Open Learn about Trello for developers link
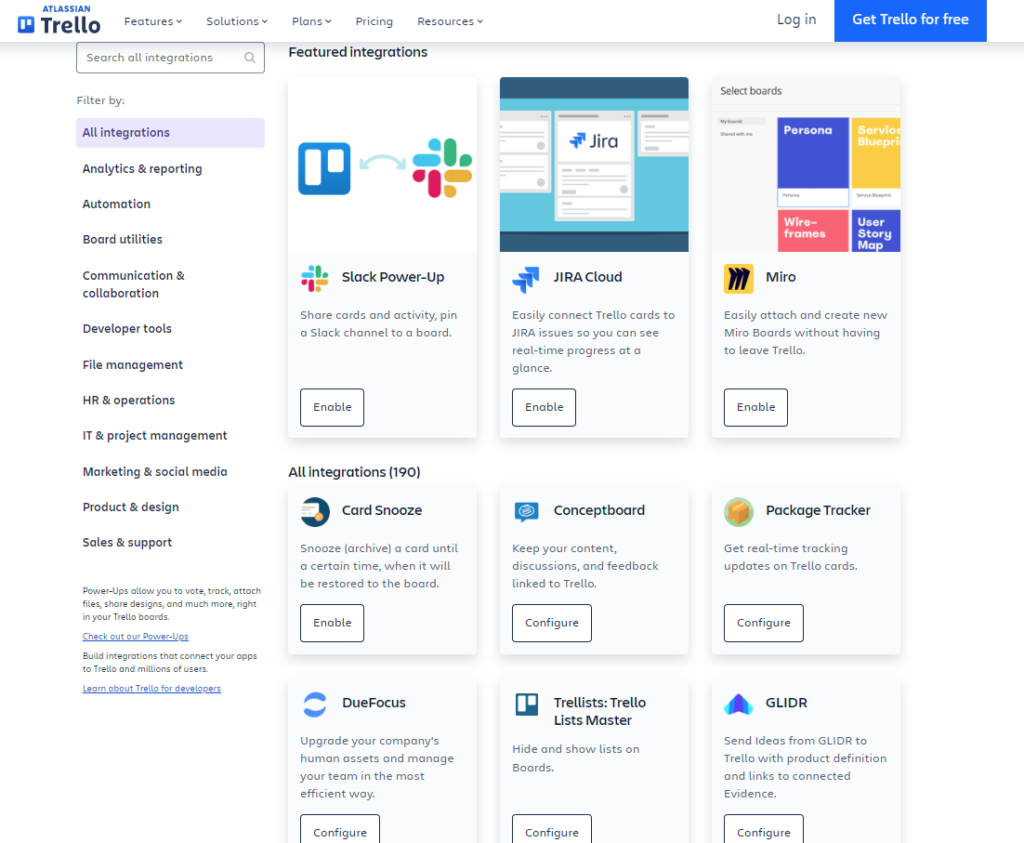 pyautogui.click(x=152, y=689)
